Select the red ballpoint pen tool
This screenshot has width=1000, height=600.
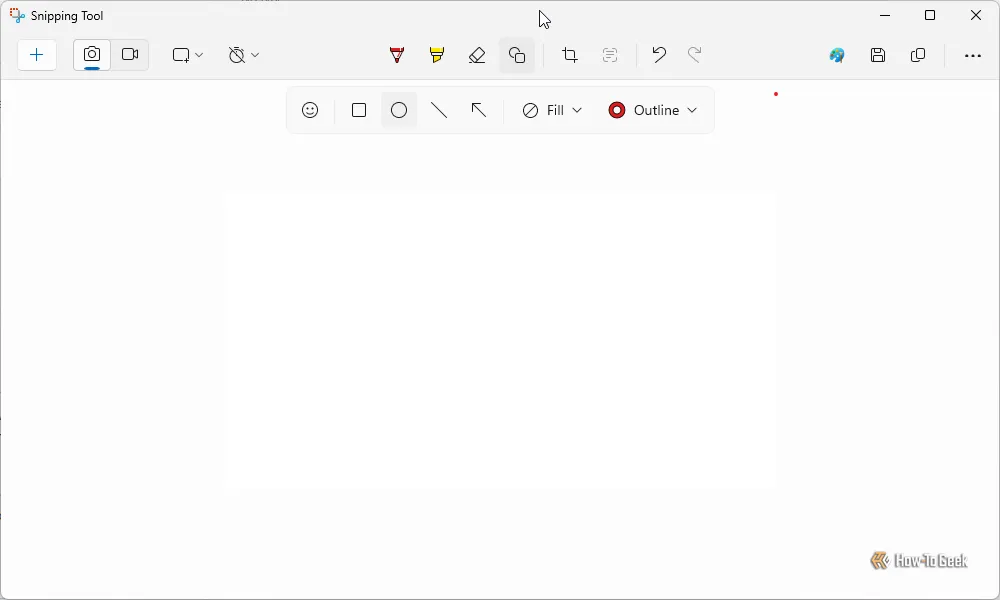(x=396, y=55)
